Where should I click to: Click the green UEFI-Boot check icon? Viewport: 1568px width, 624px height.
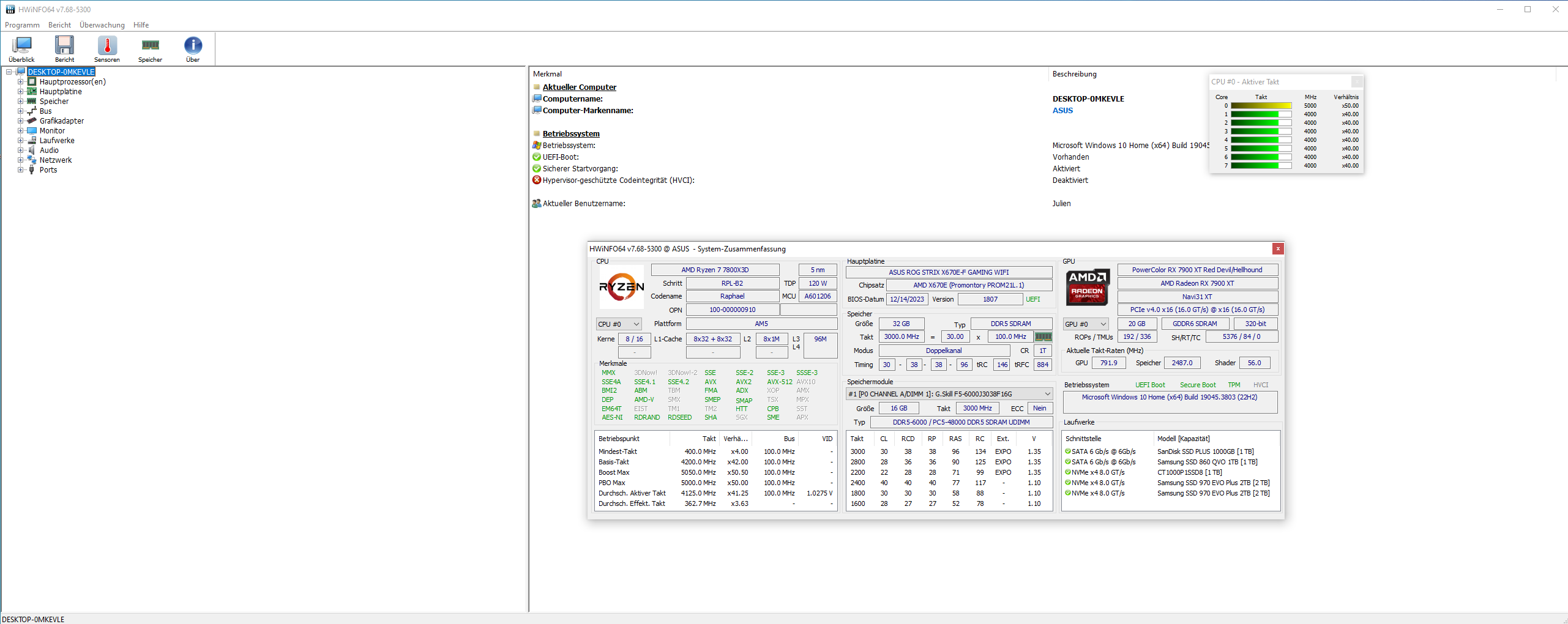pyautogui.click(x=537, y=157)
